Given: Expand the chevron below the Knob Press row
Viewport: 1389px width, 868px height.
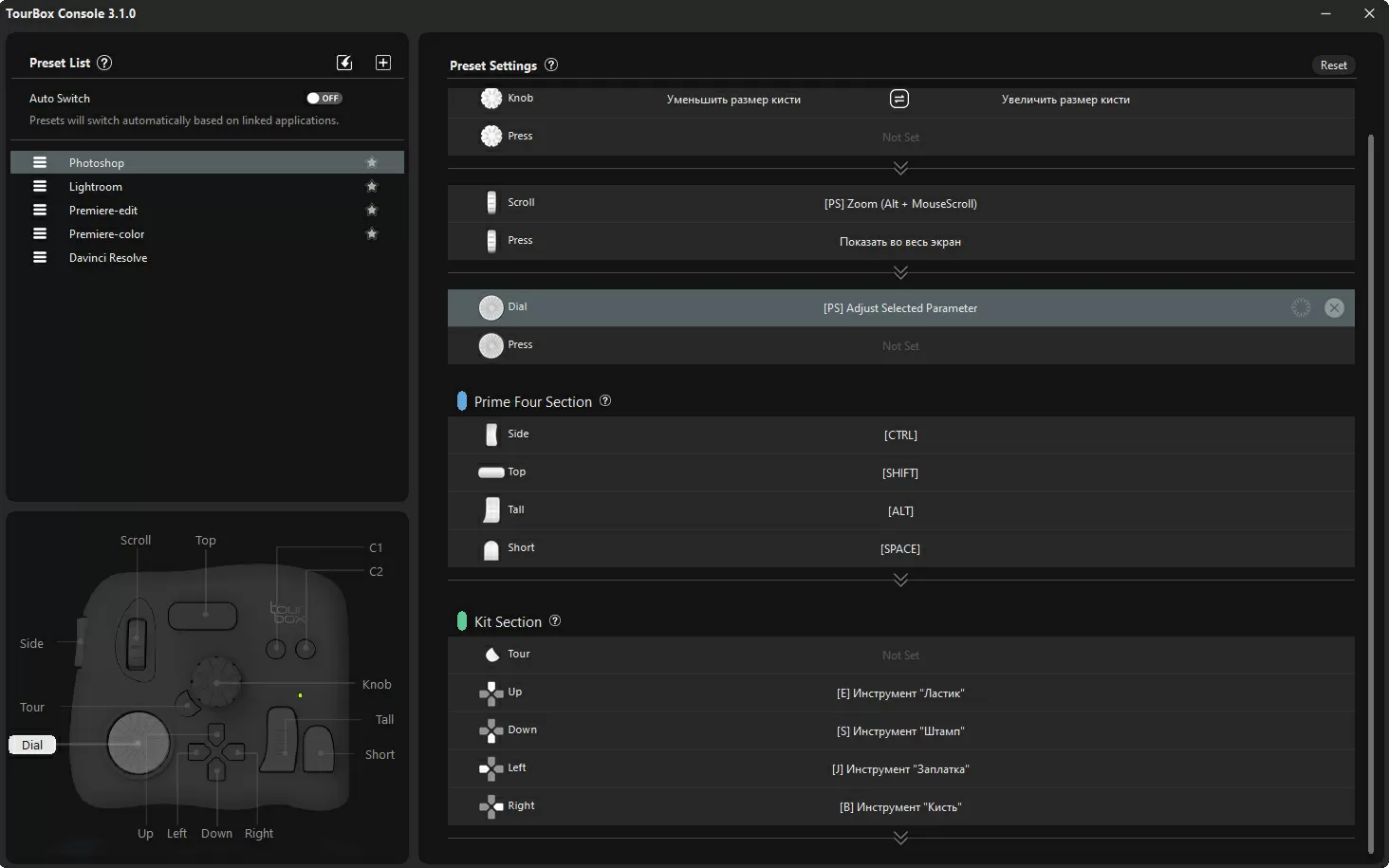Looking at the screenshot, I should pyautogui.click(x=900, y=168).
